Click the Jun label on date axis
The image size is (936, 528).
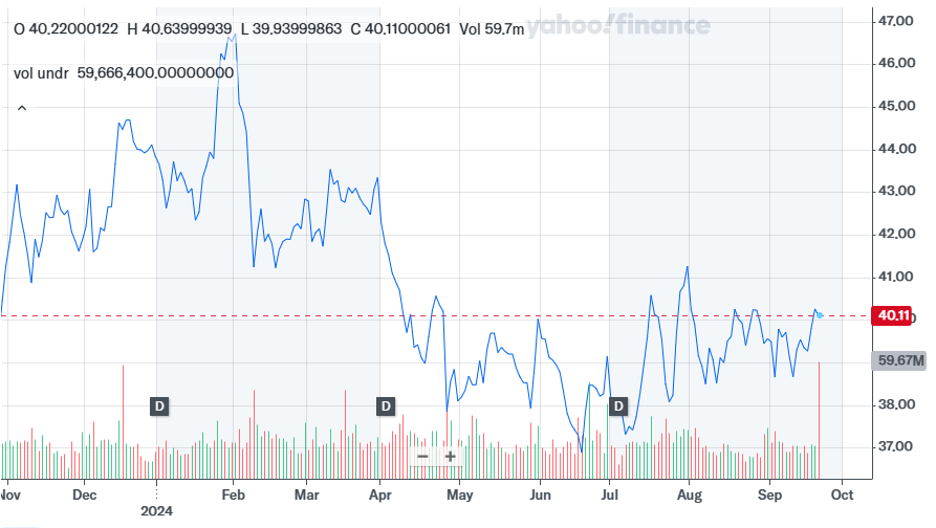pyautogui.click(x=540, y=494)
